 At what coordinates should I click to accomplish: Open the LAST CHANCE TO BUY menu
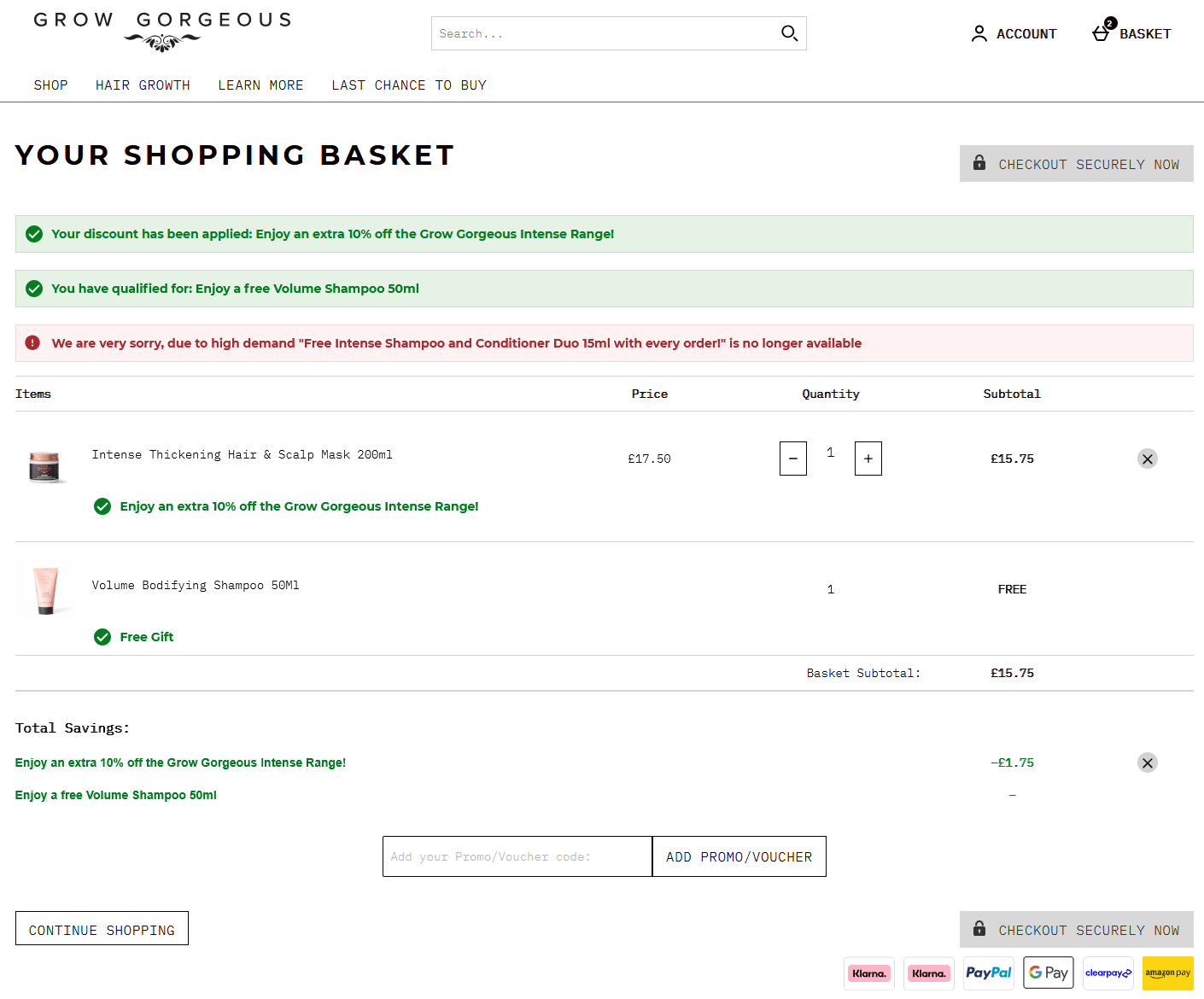pyautogui.click(x=408, y=85)
